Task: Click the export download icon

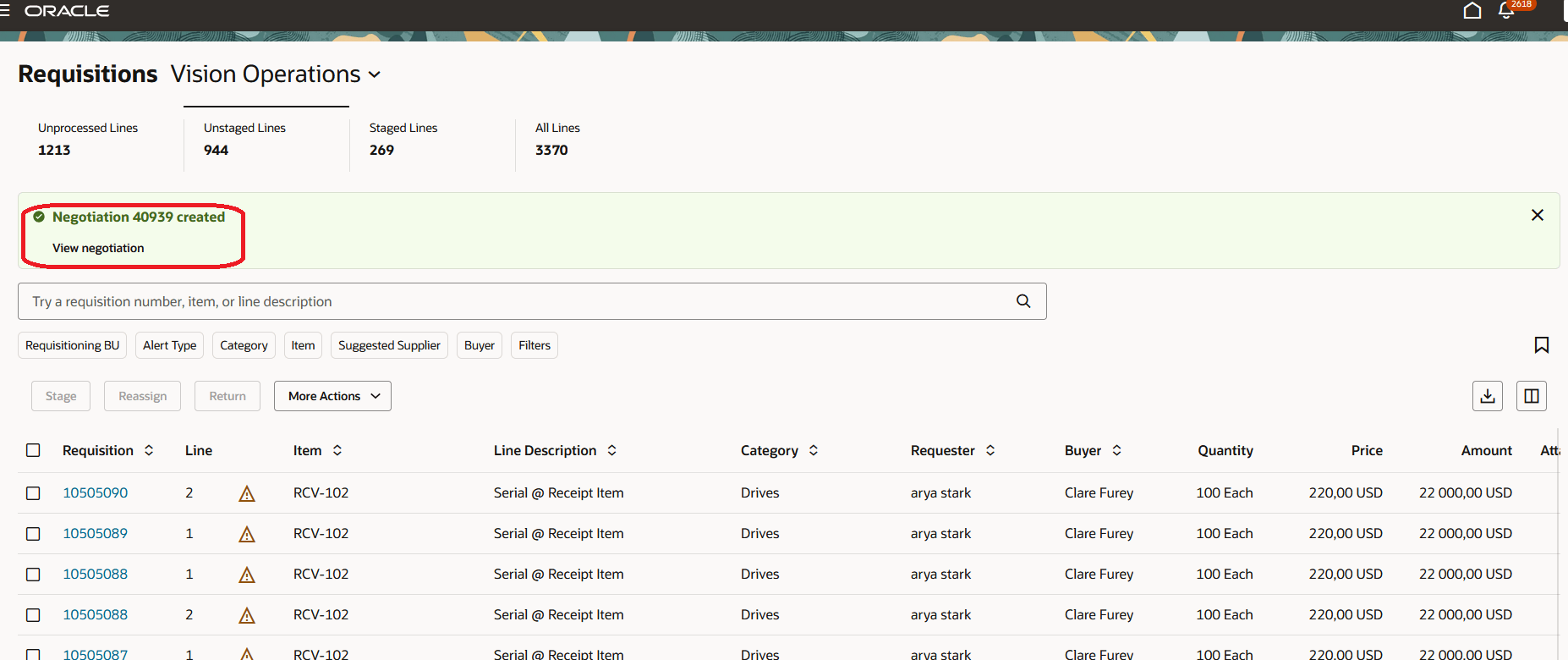Action: tap(1488, 396)
